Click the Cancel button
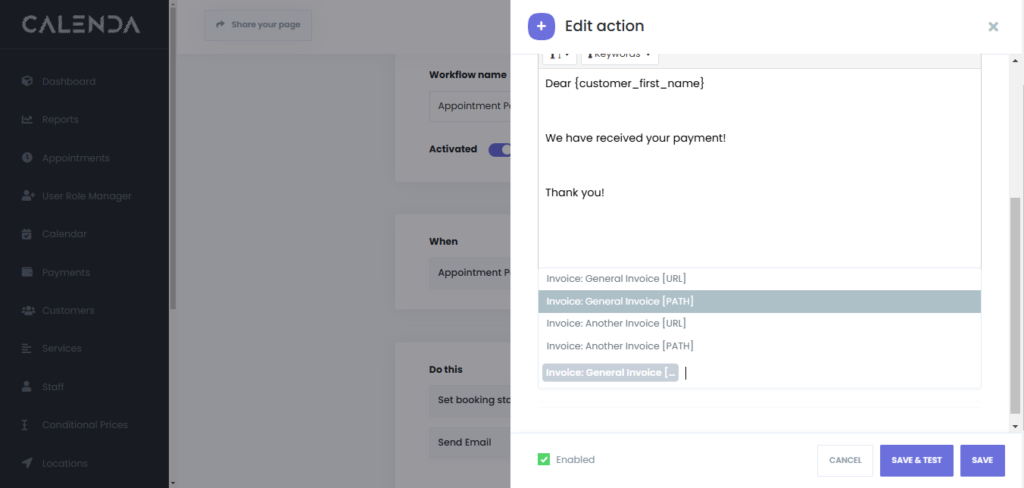This screenshot has height=488, width=1024. (x=845, y=460)
